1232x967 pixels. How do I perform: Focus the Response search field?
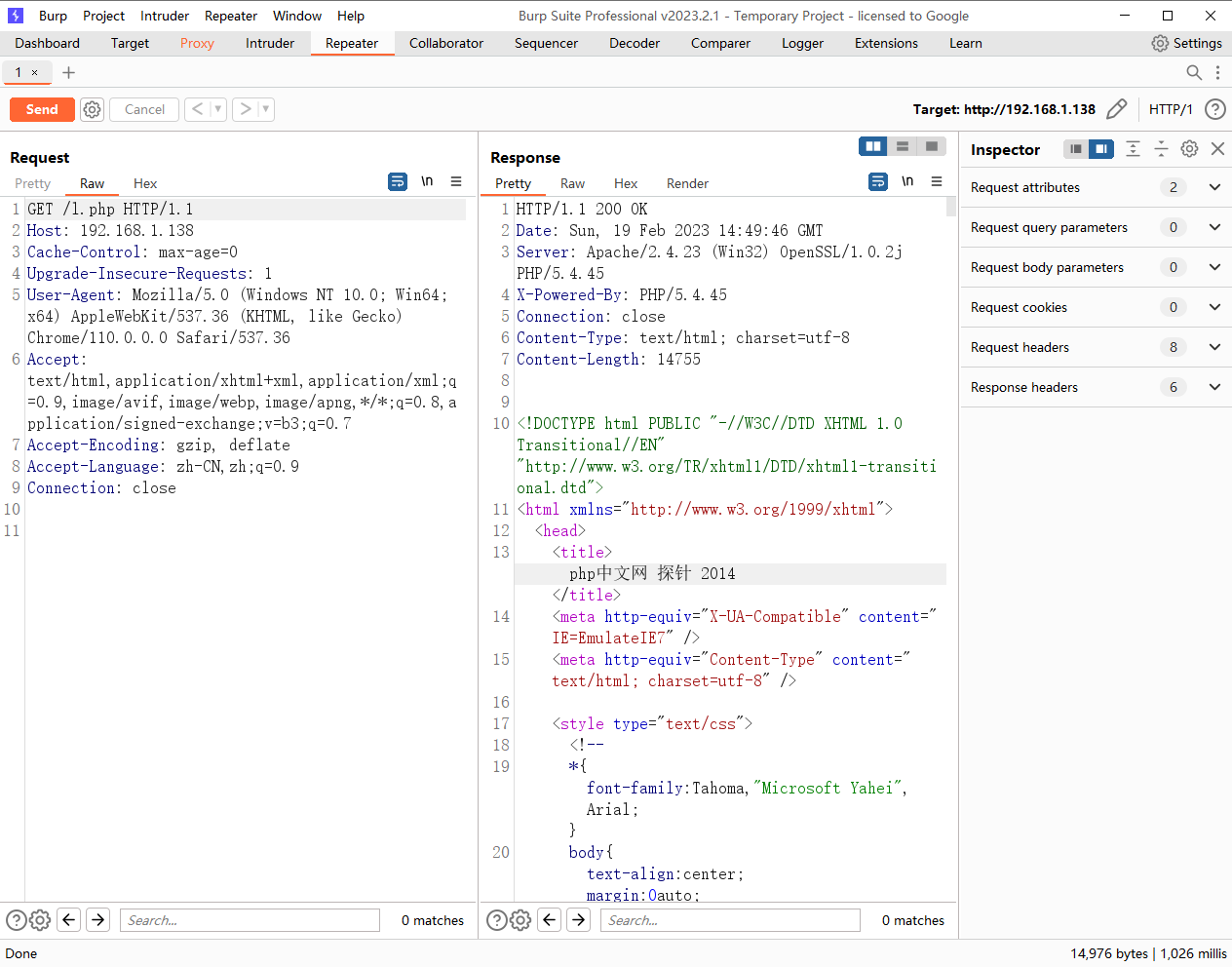click(730, 920)
